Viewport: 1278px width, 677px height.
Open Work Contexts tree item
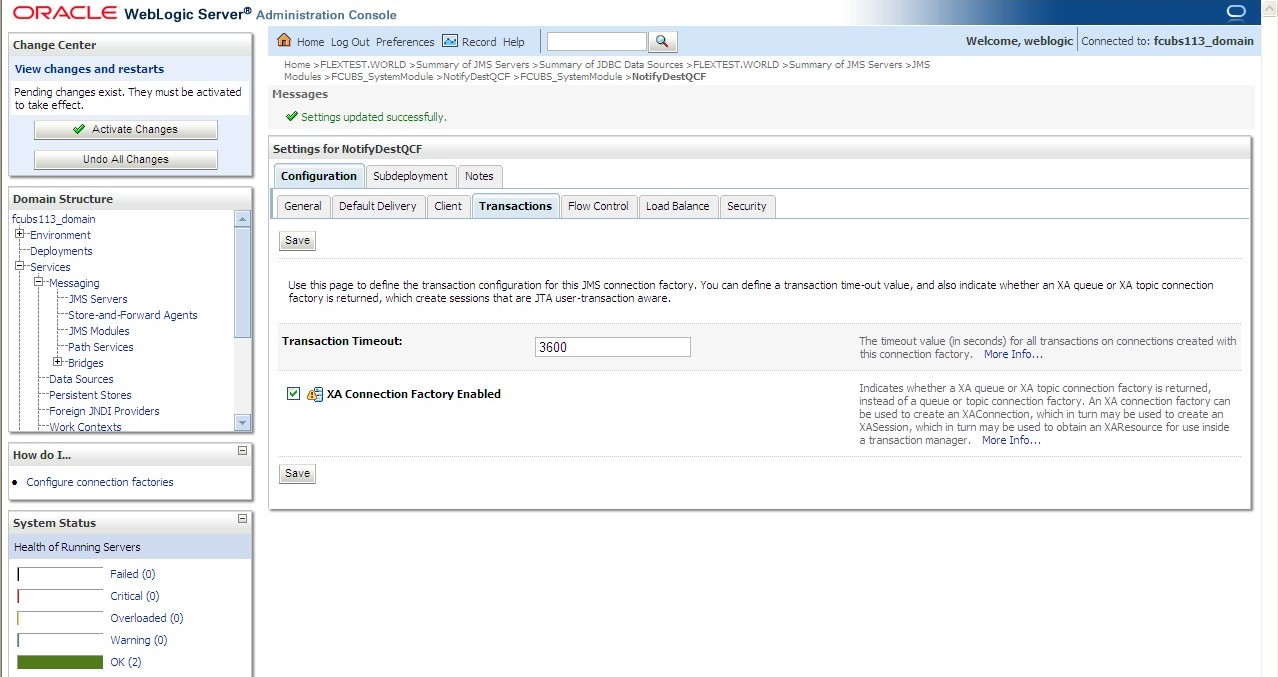85,427
